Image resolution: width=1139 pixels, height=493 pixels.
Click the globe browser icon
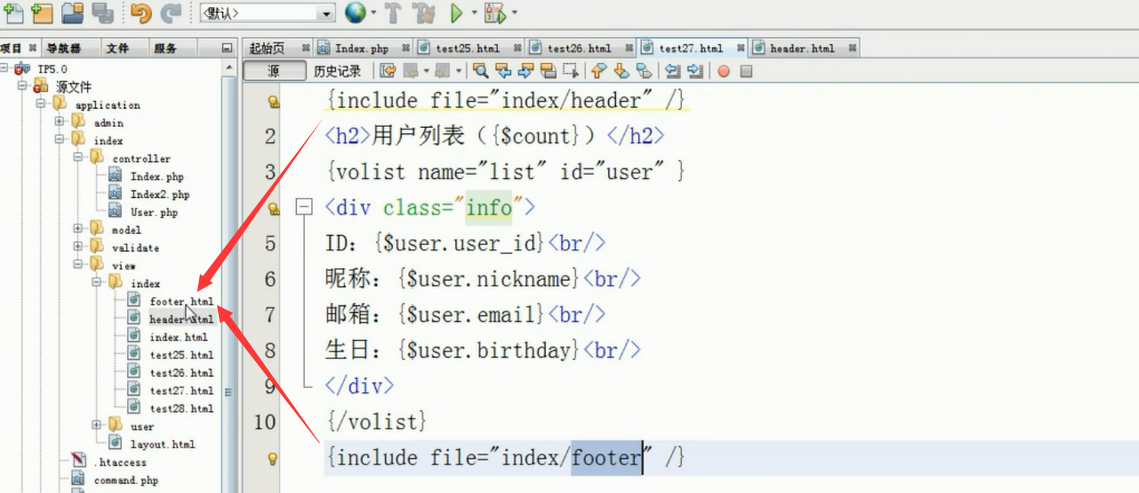(x=354, y=12)
